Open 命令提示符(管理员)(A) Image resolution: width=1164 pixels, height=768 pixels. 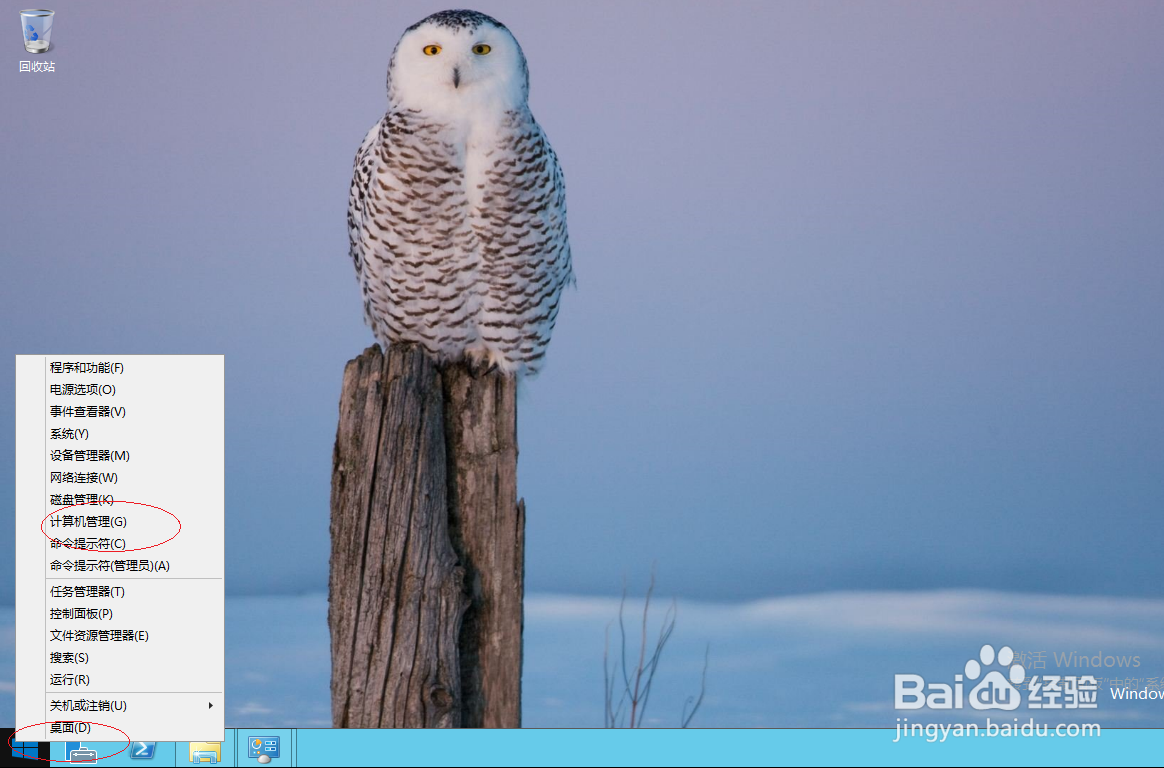click(x=120, y=566)
